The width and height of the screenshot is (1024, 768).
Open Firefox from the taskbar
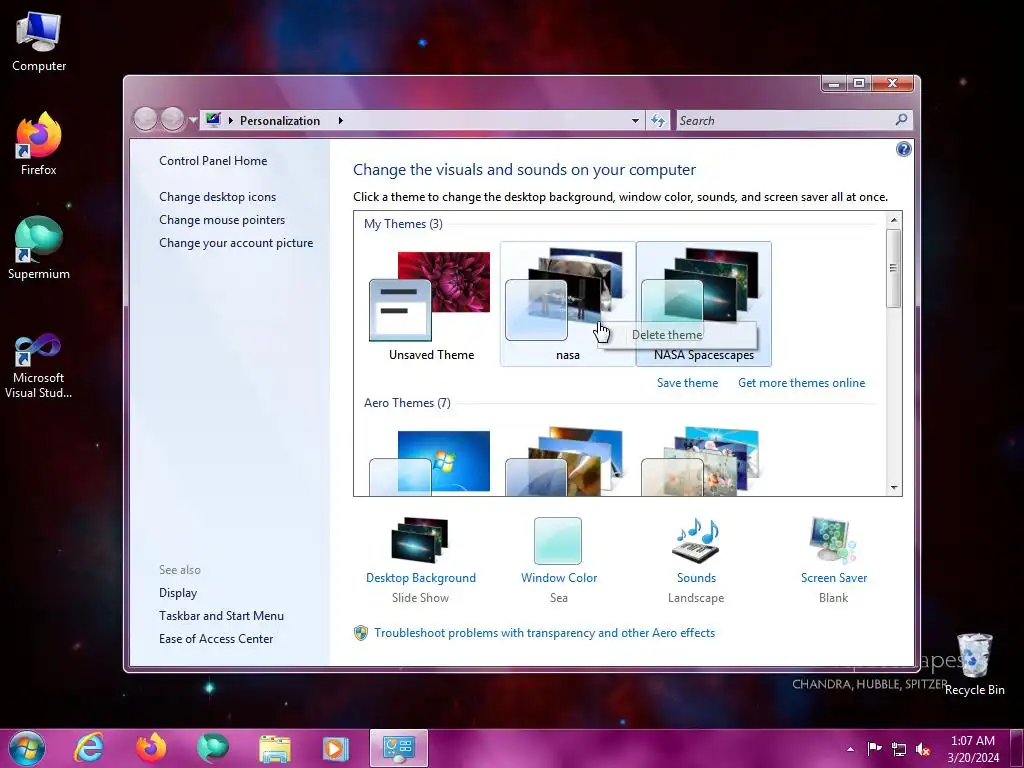coord(151,748)
